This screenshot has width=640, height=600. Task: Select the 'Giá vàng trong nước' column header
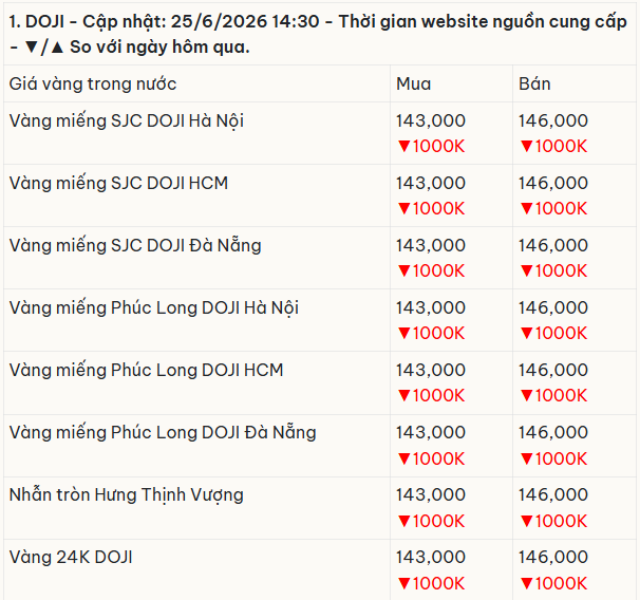click(x=93, y=84)
